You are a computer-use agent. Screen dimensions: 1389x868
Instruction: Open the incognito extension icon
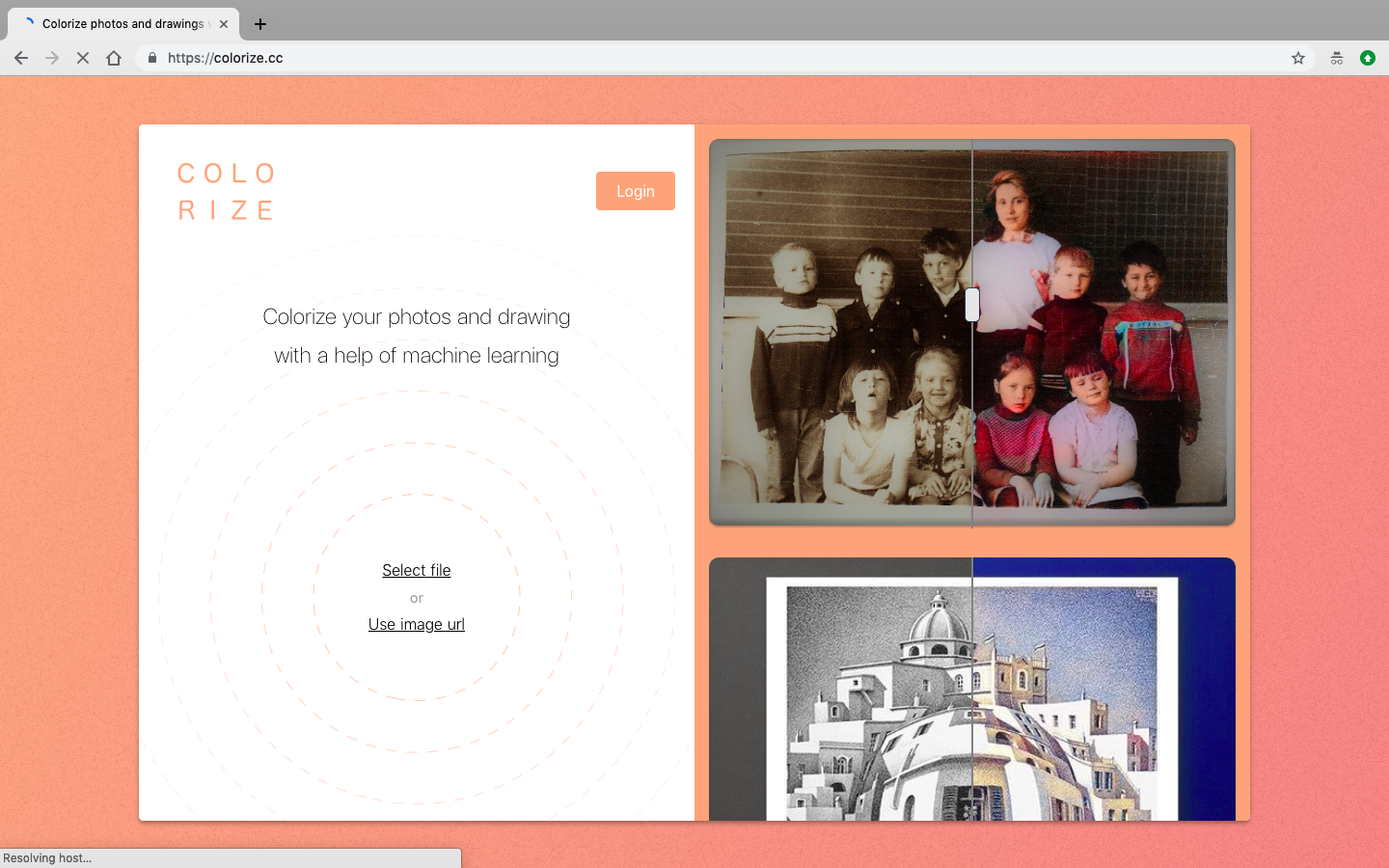1336,58
